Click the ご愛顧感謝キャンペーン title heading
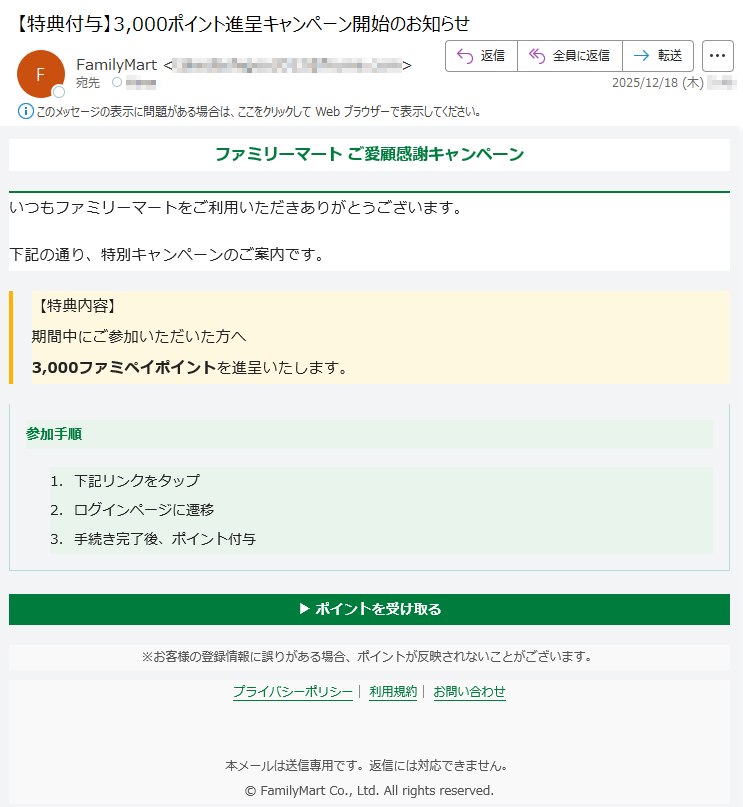 [x=369, y=154]
